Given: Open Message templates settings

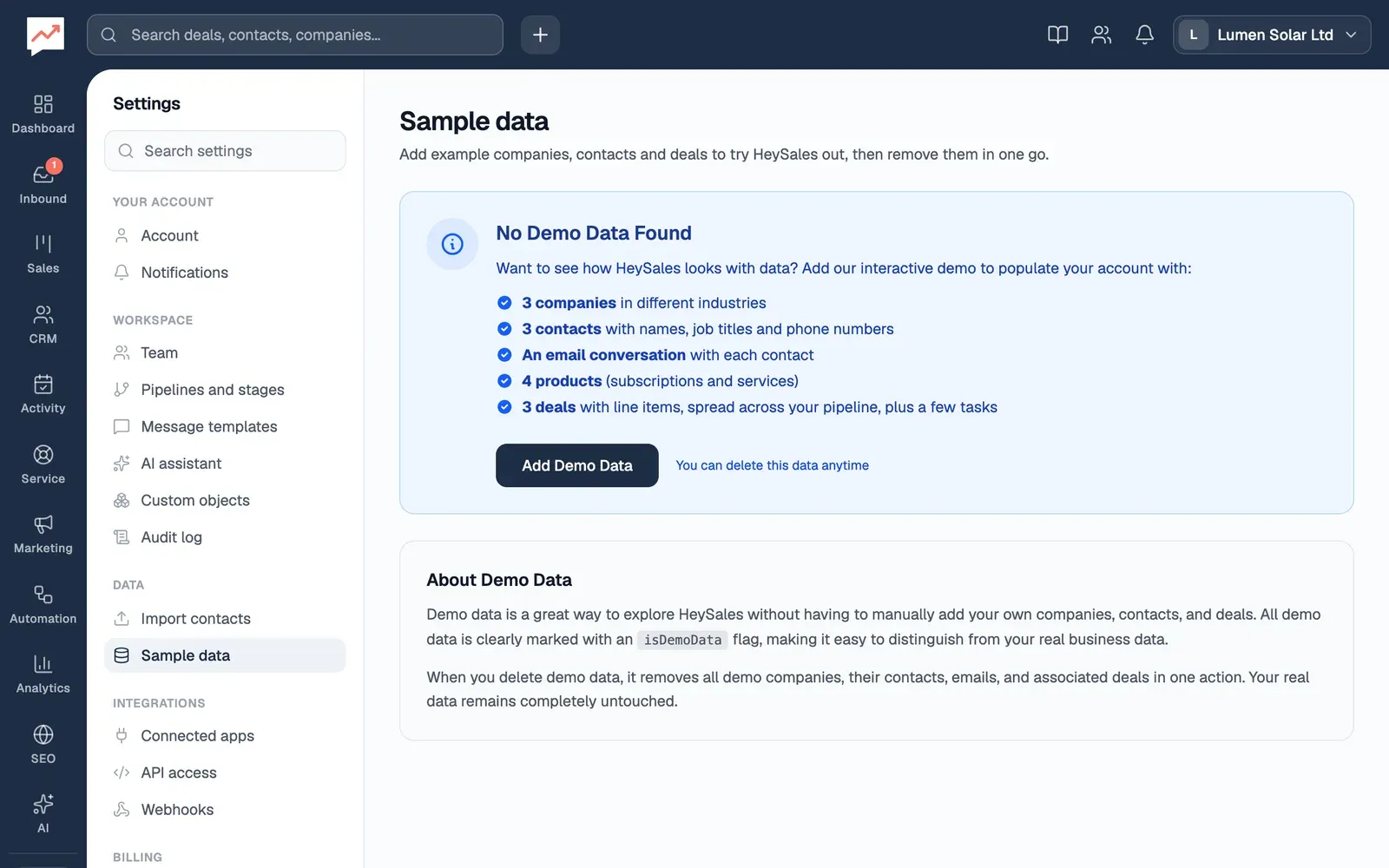Looking at the screenshot, I should point(225,427).
